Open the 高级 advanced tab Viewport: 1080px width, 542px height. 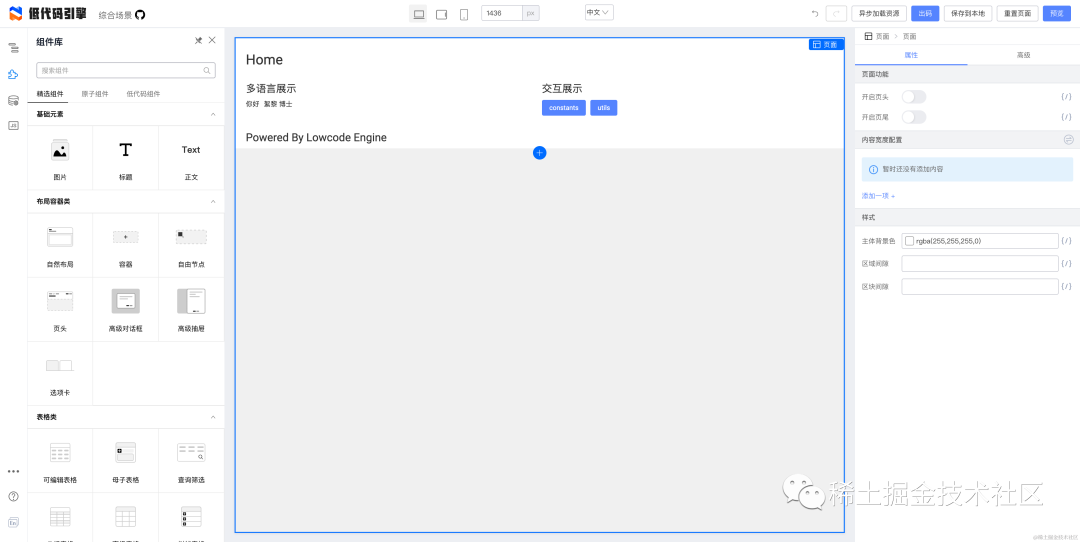[x=1024, y=55]
